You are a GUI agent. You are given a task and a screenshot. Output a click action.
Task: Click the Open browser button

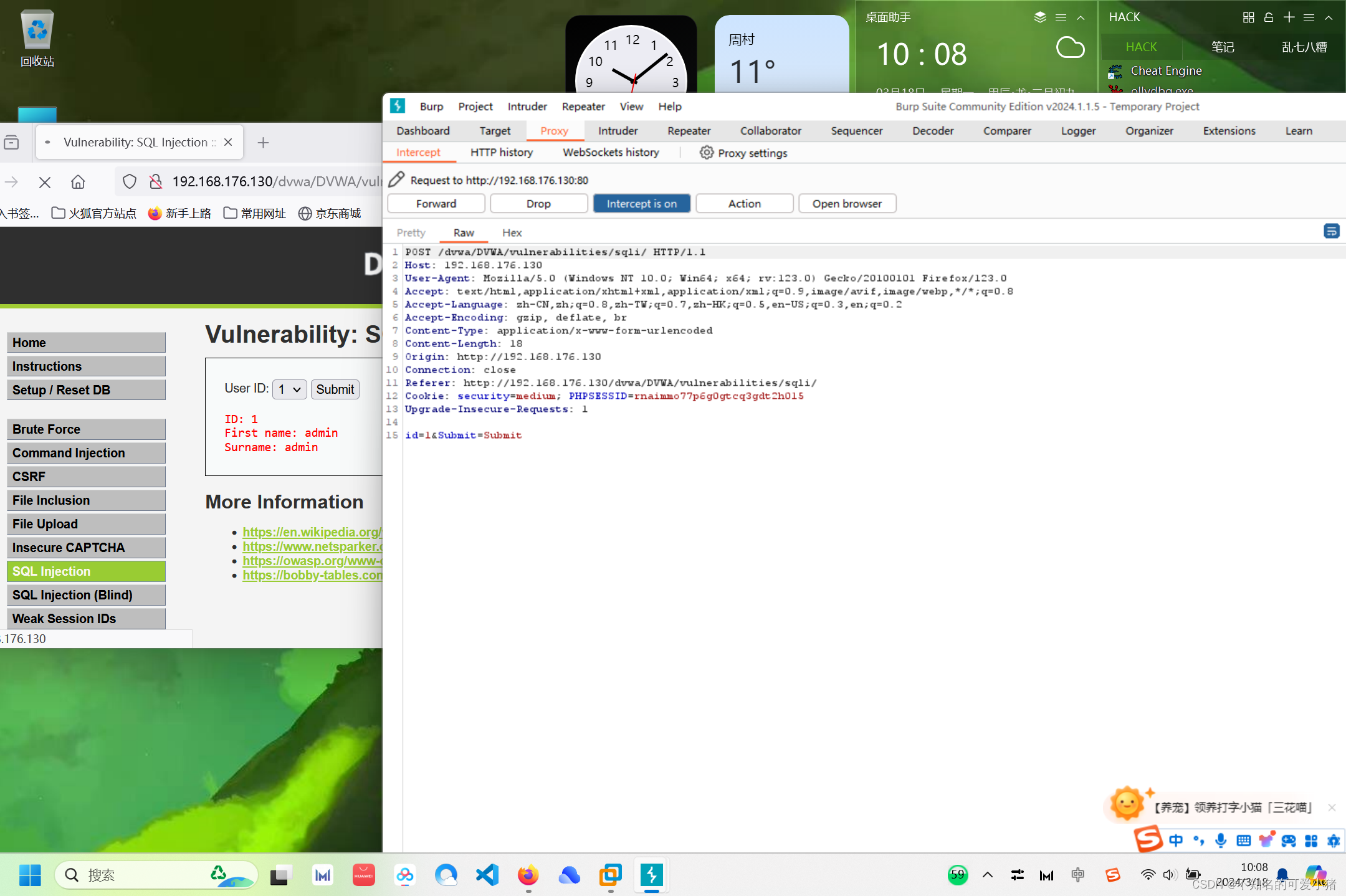[x=847, y=204]
